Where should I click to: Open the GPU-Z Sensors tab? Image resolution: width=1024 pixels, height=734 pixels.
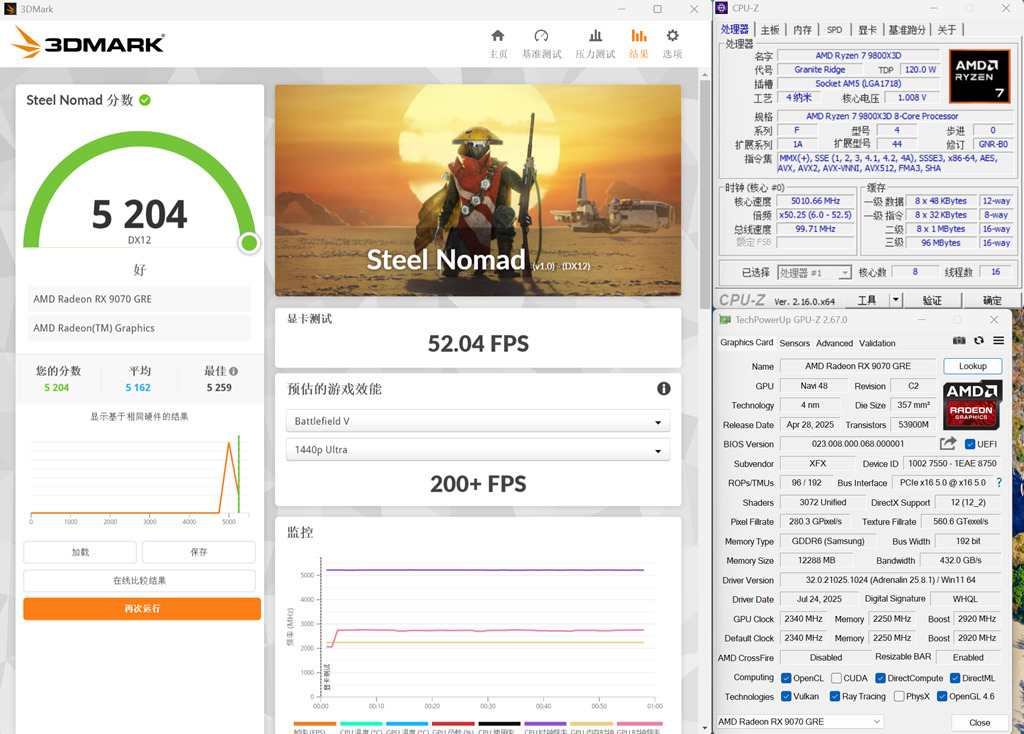tap(795, 343)
